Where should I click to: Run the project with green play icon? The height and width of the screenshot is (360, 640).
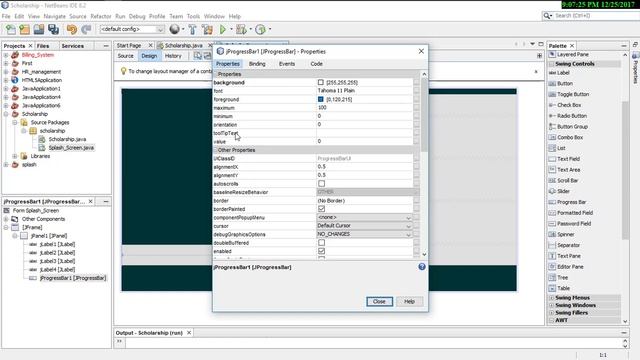223,29
